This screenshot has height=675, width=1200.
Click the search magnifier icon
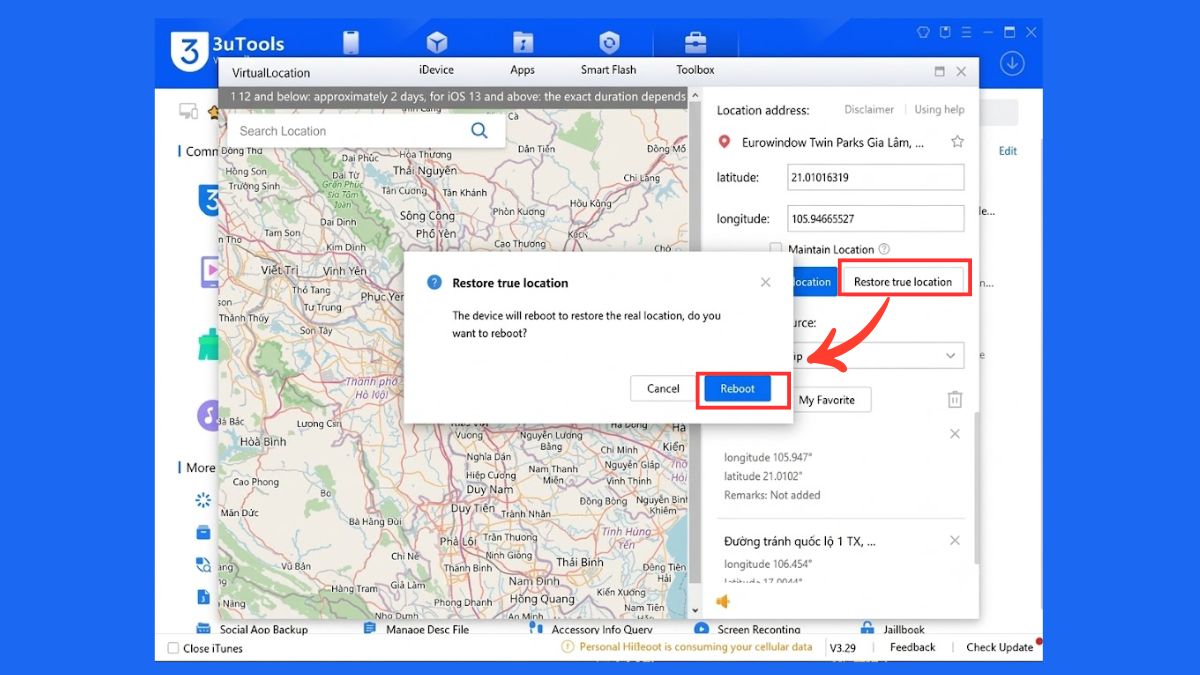tap(479, 131)
